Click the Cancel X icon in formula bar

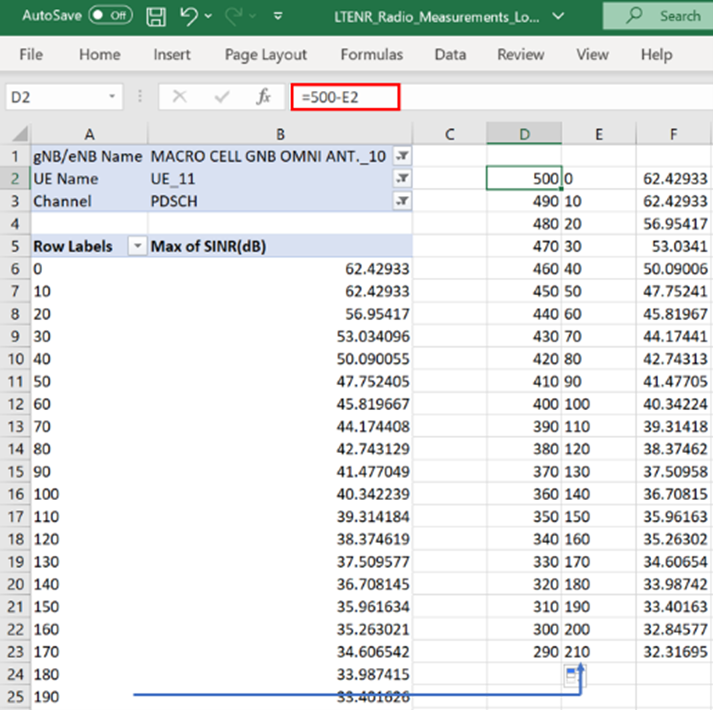(180, 97)
